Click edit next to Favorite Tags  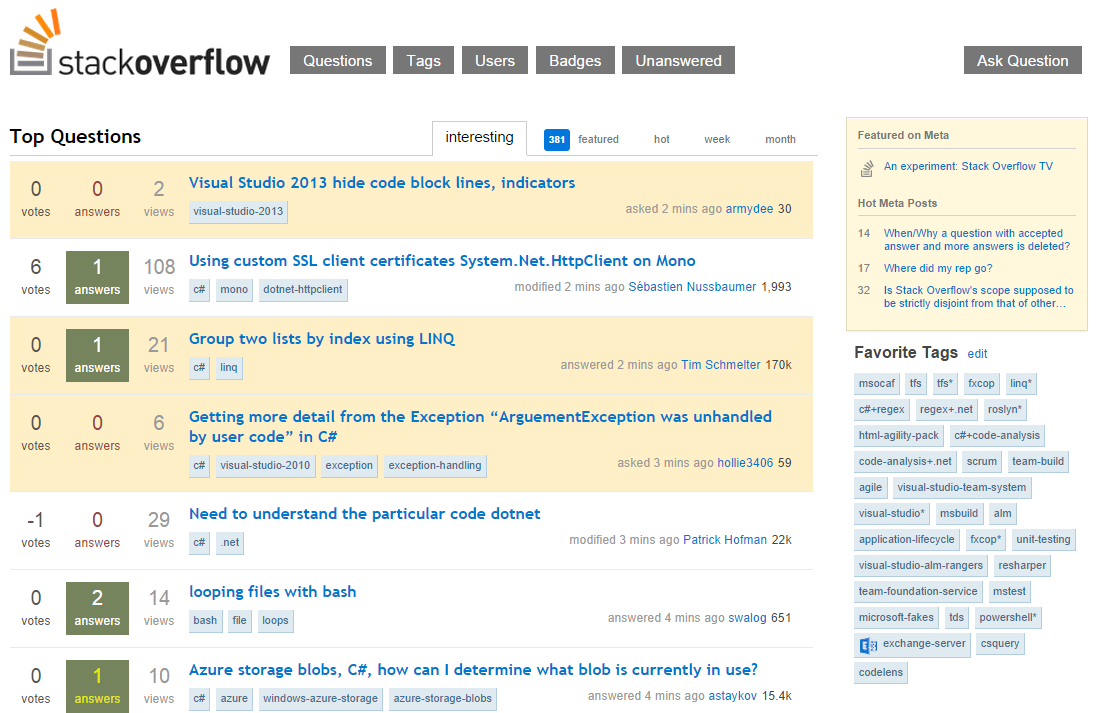pos(977,354)
